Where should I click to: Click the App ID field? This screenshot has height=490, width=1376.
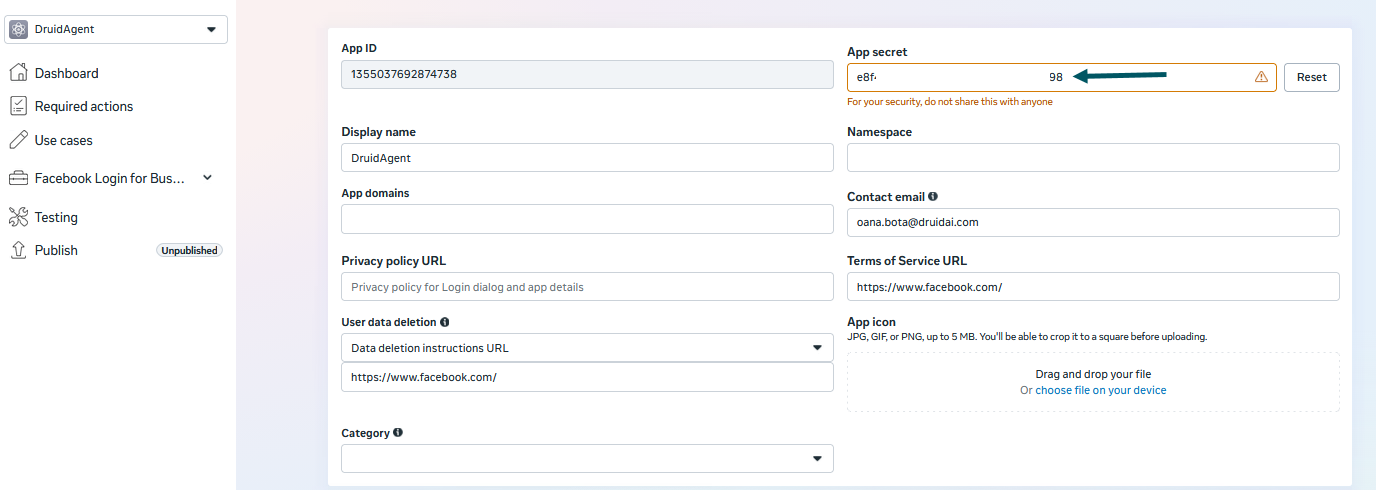click(x=587, y=74)
